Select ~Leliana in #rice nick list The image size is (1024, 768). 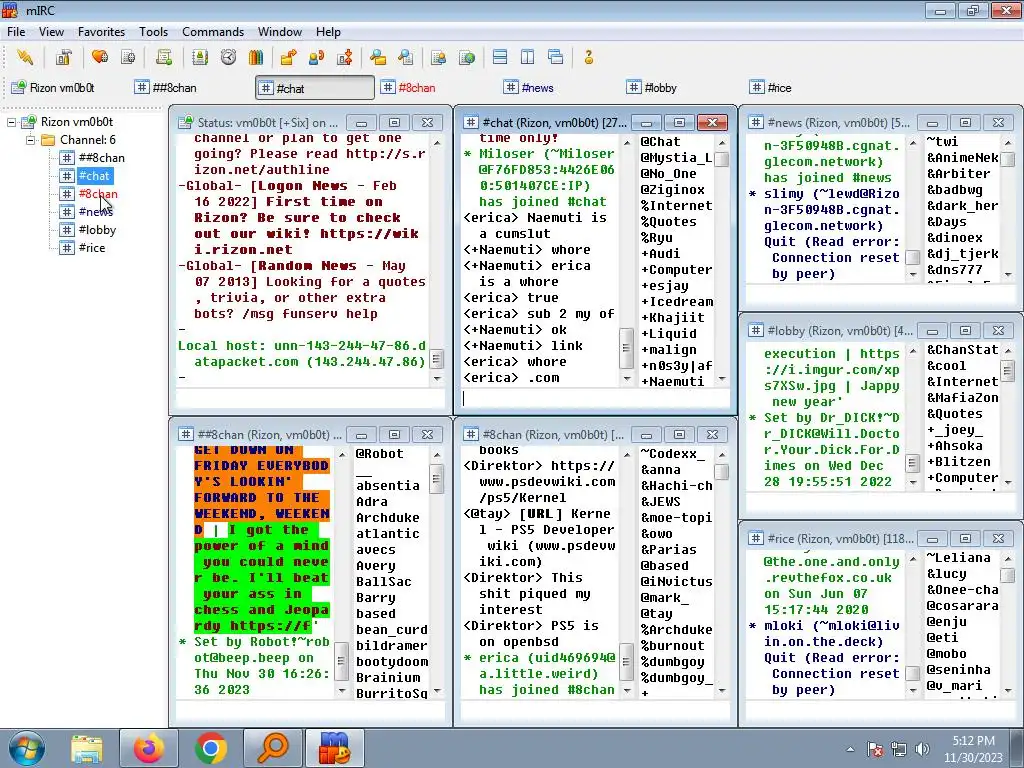pos(958,558)
